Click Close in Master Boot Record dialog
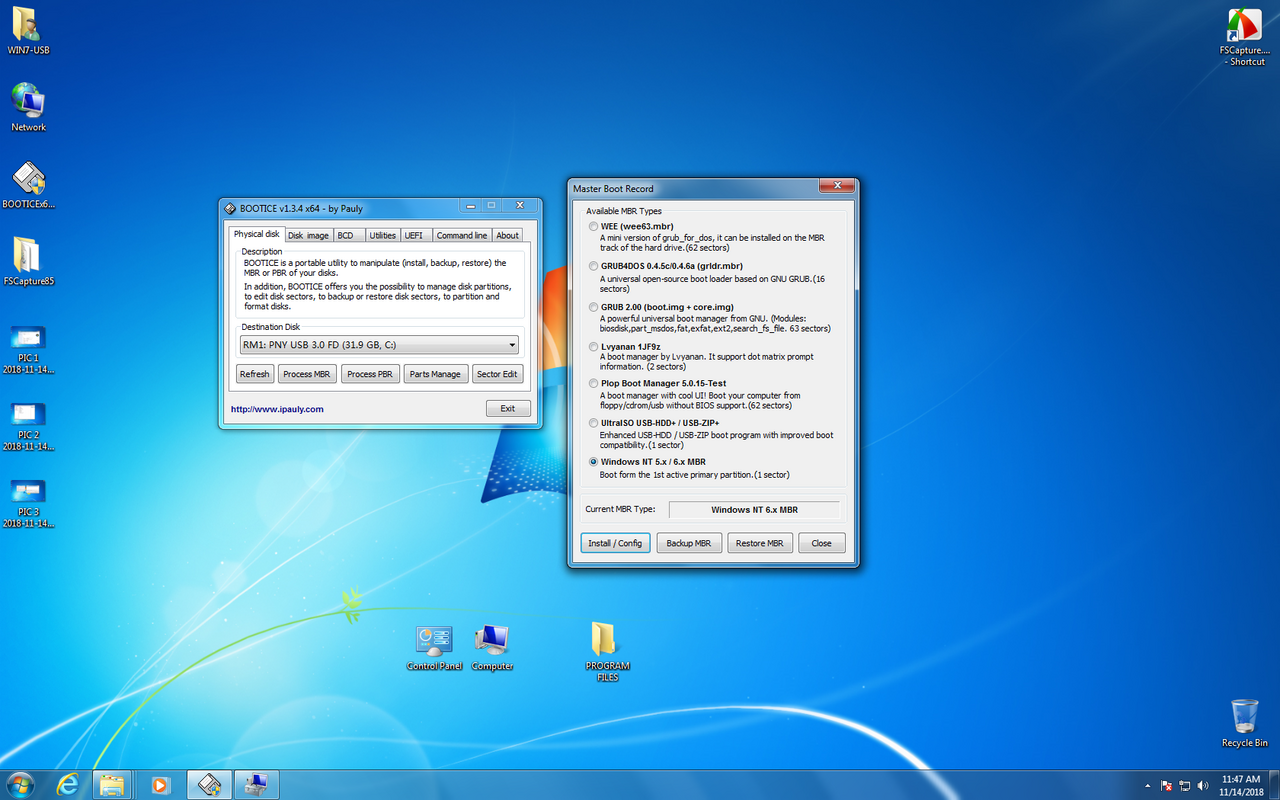Image resolution: width=1280 pixels, height=800 pixels. pos(821,543)
